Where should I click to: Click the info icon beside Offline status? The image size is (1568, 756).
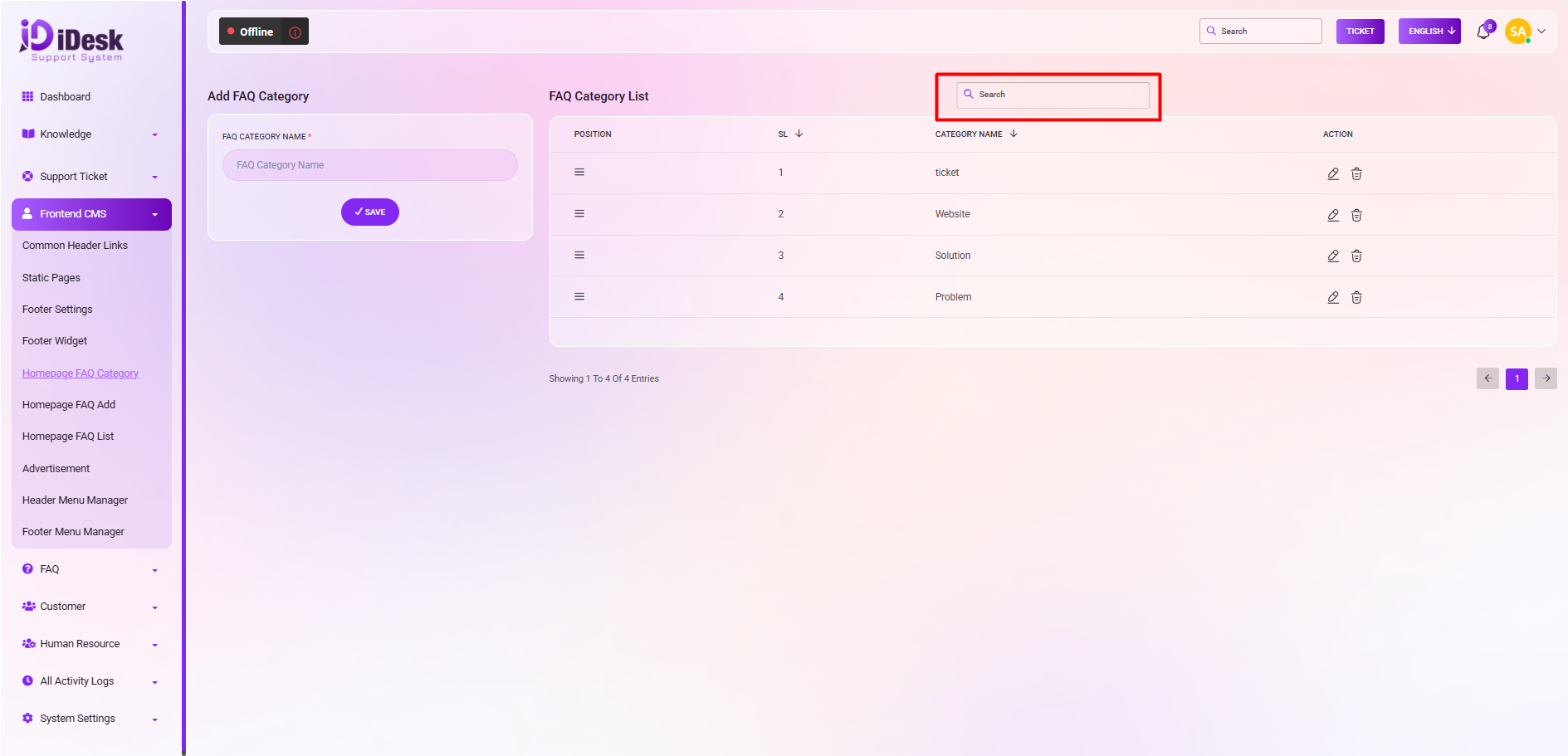(x=295, y=32)
